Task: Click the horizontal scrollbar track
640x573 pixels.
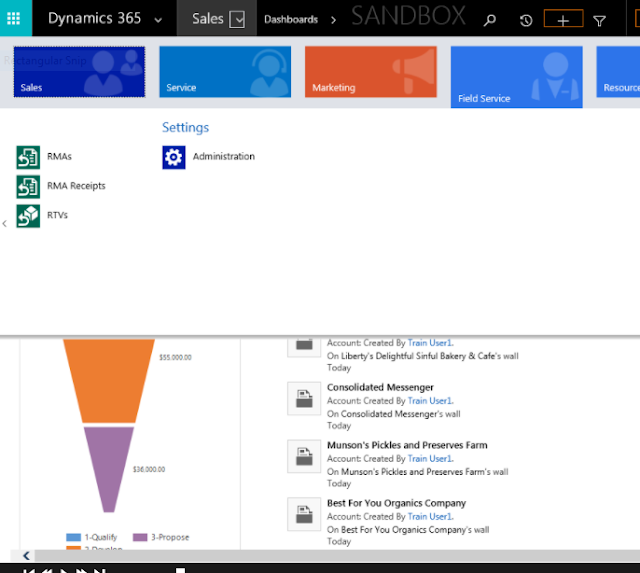Action: [337, 556]
